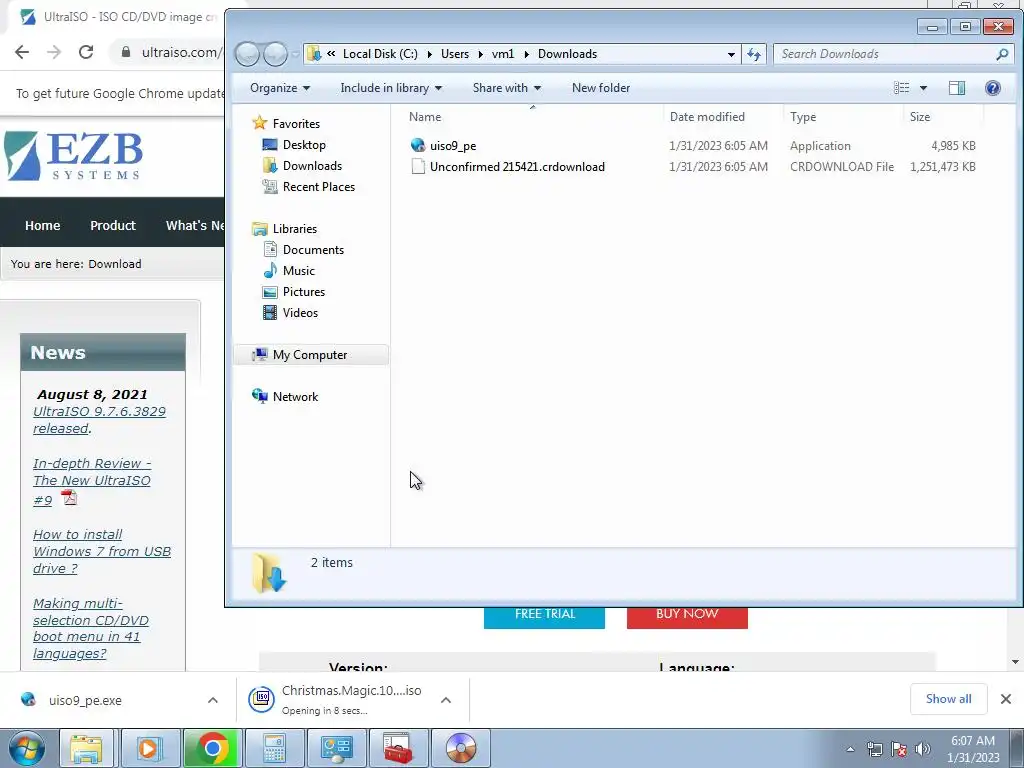1024x768 pixels.
Task: Sort files by Size column
Action: [920, 117]
